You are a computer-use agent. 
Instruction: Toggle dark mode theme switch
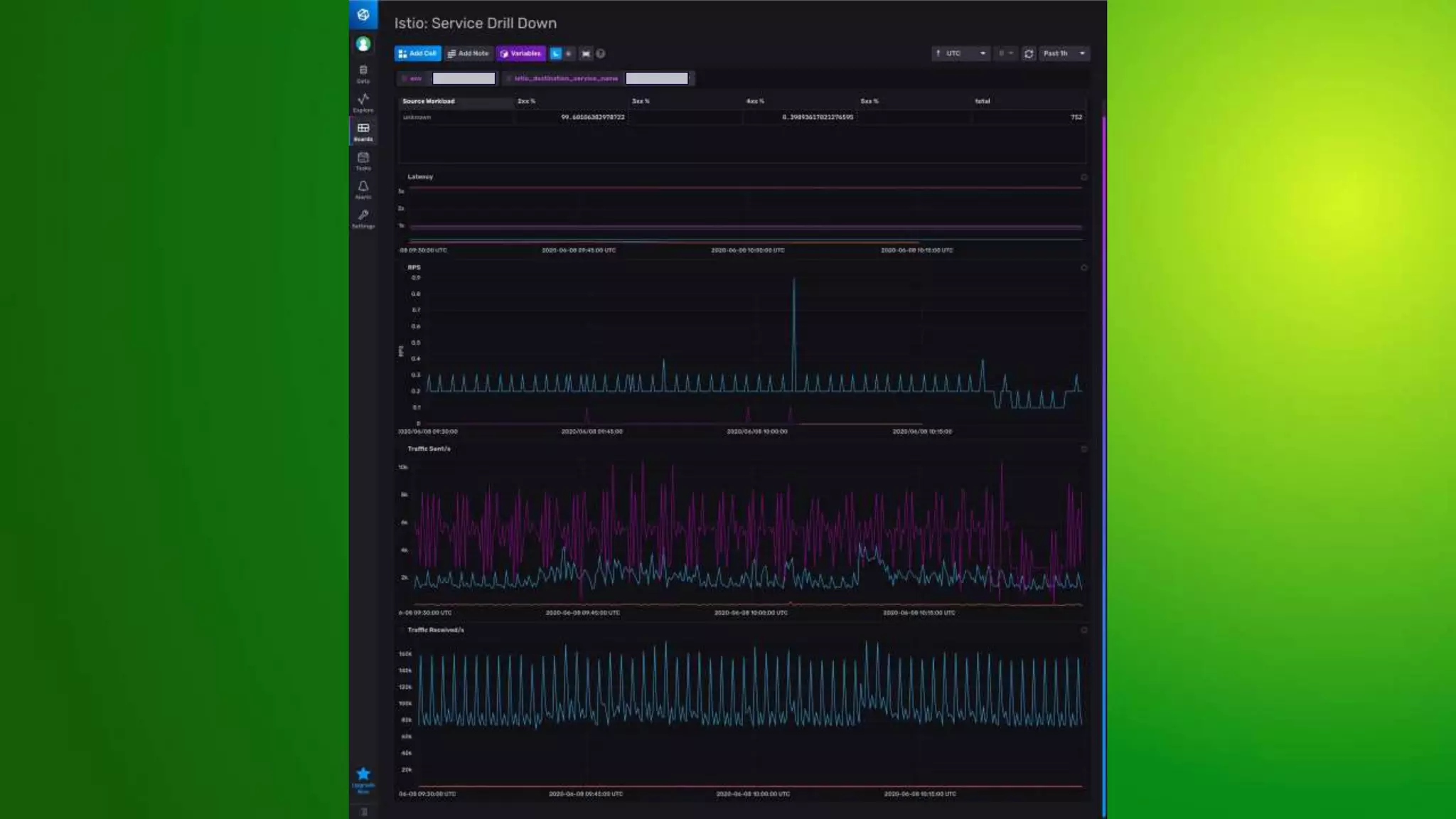[556, 53]
